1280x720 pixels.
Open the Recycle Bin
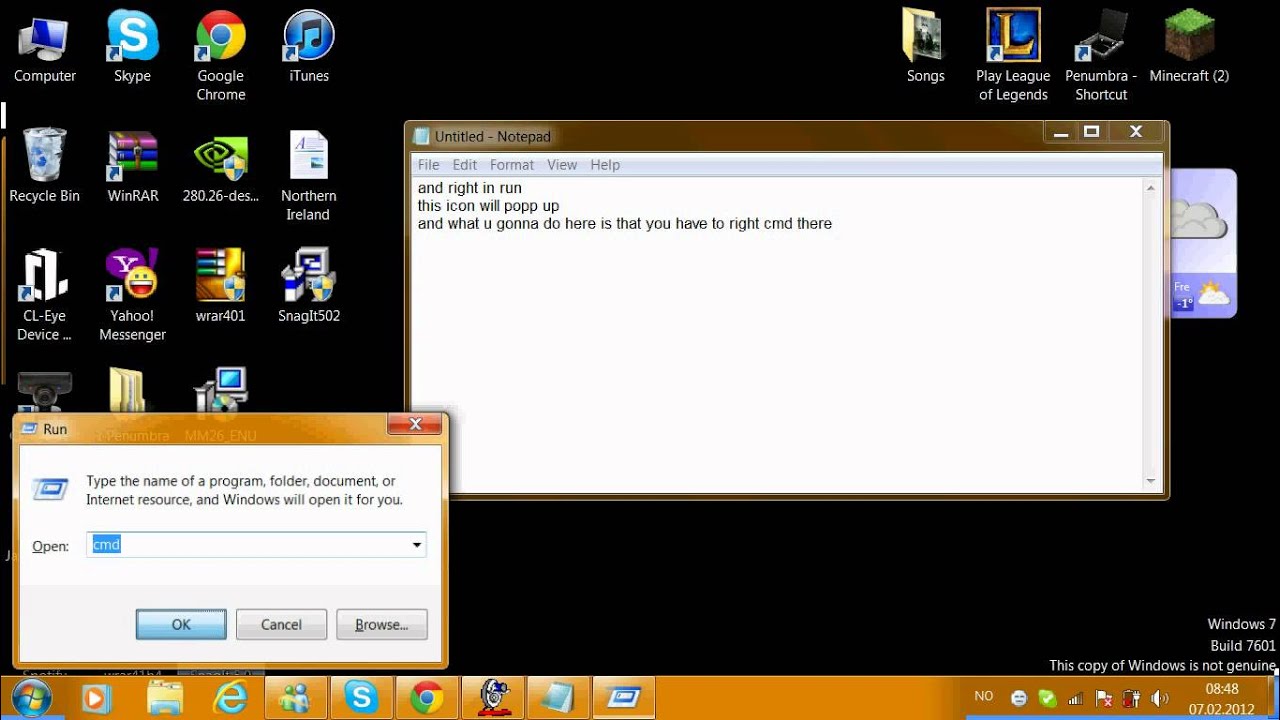[44, 167]
